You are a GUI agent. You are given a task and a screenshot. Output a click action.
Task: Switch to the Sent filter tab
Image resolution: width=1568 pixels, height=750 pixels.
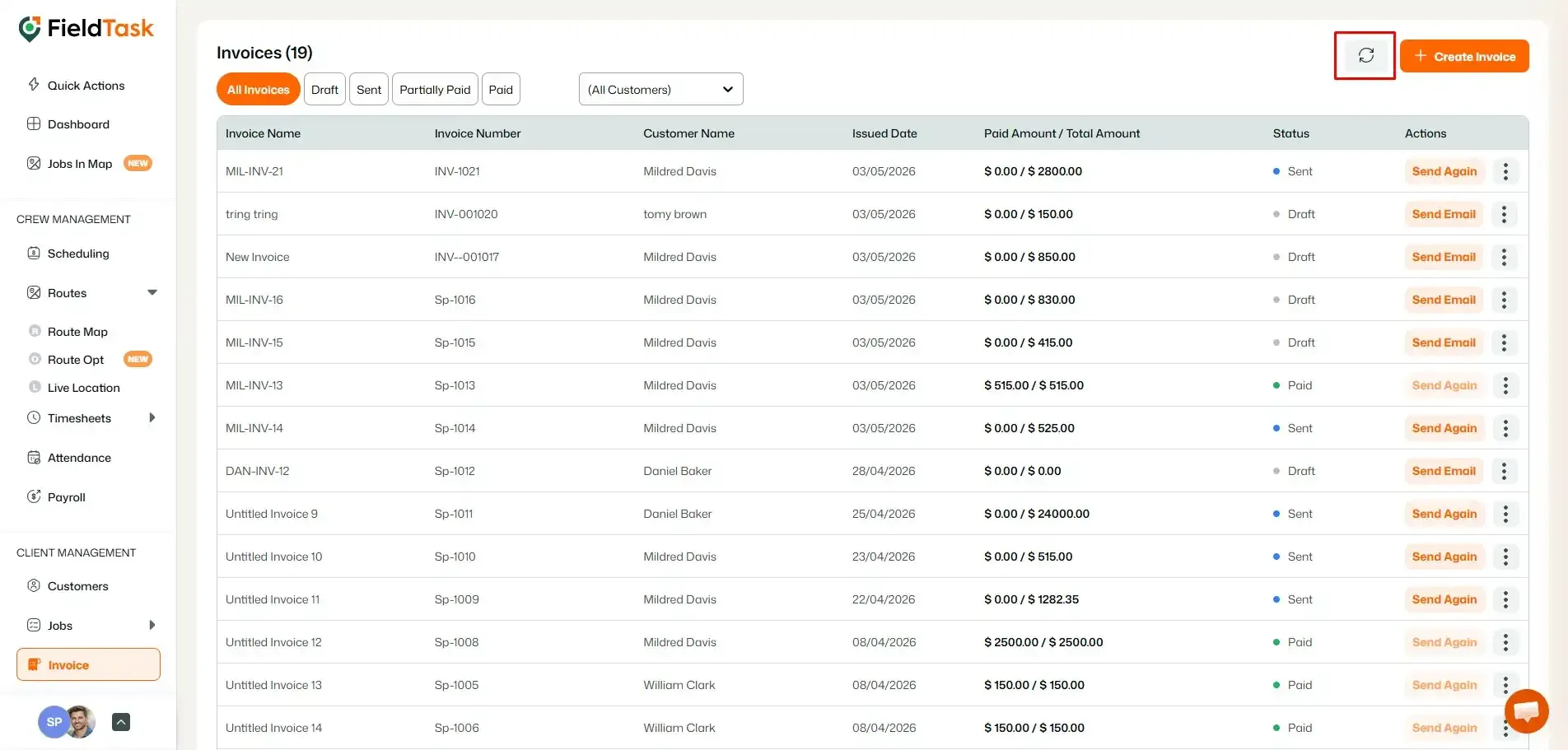pos(369,89)
